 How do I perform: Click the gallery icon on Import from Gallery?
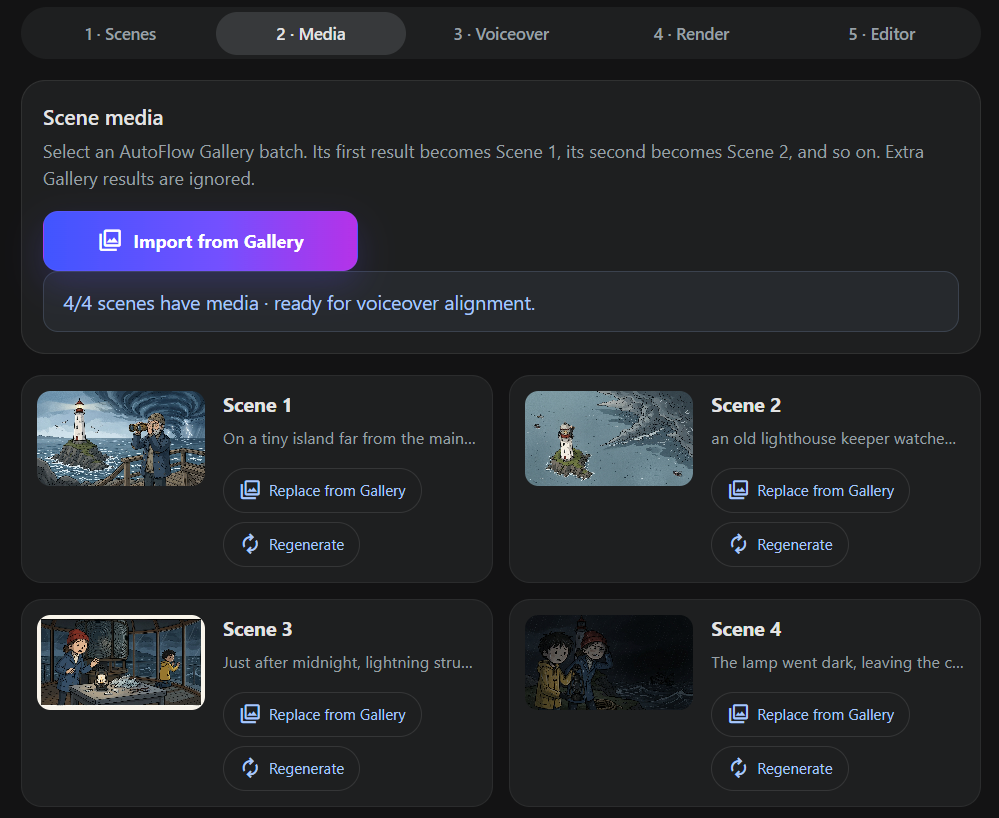tap(110, 241)
